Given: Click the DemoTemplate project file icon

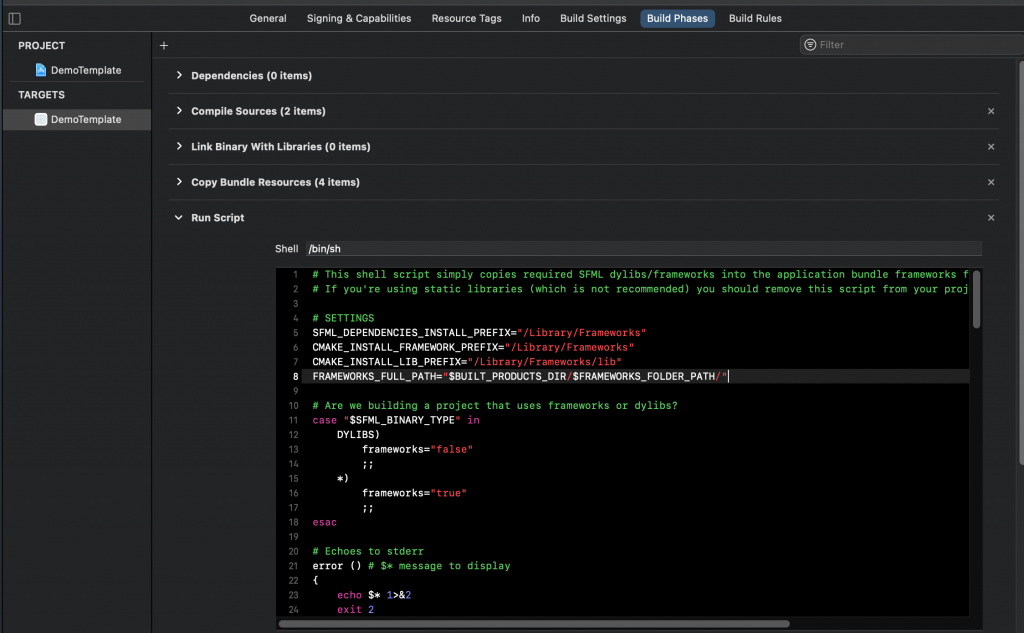Looking at the screenshot, I should tap(41, 70).
